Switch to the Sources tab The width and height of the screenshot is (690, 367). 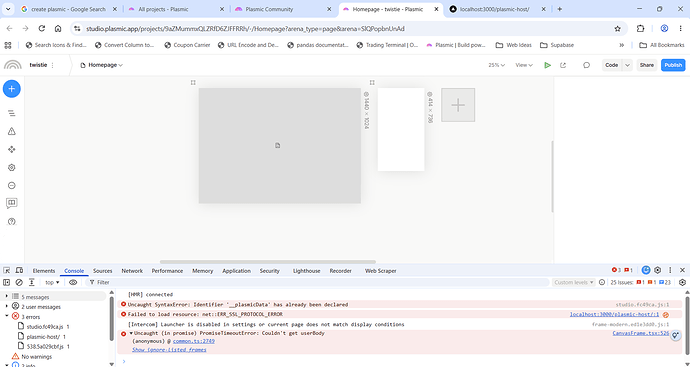(x=103, y=271)
